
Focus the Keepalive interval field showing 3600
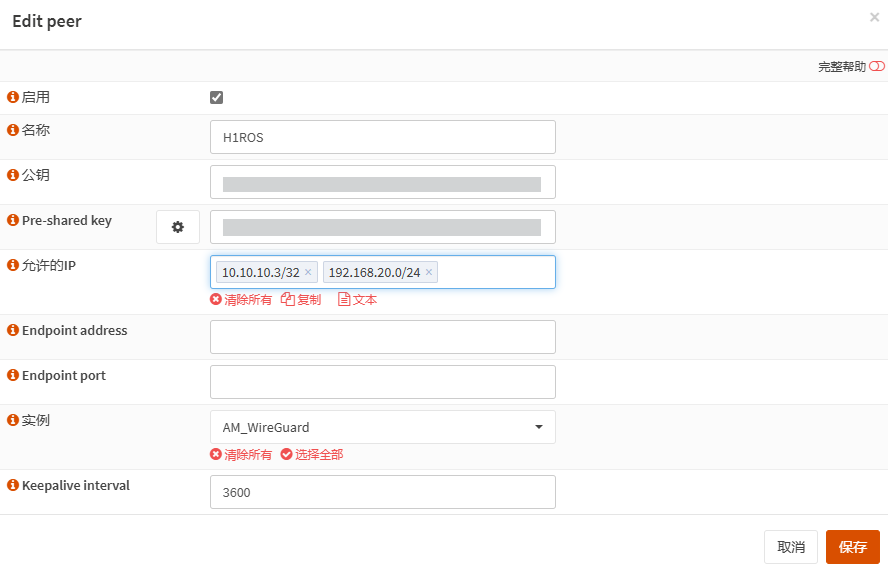coord(382,492)
